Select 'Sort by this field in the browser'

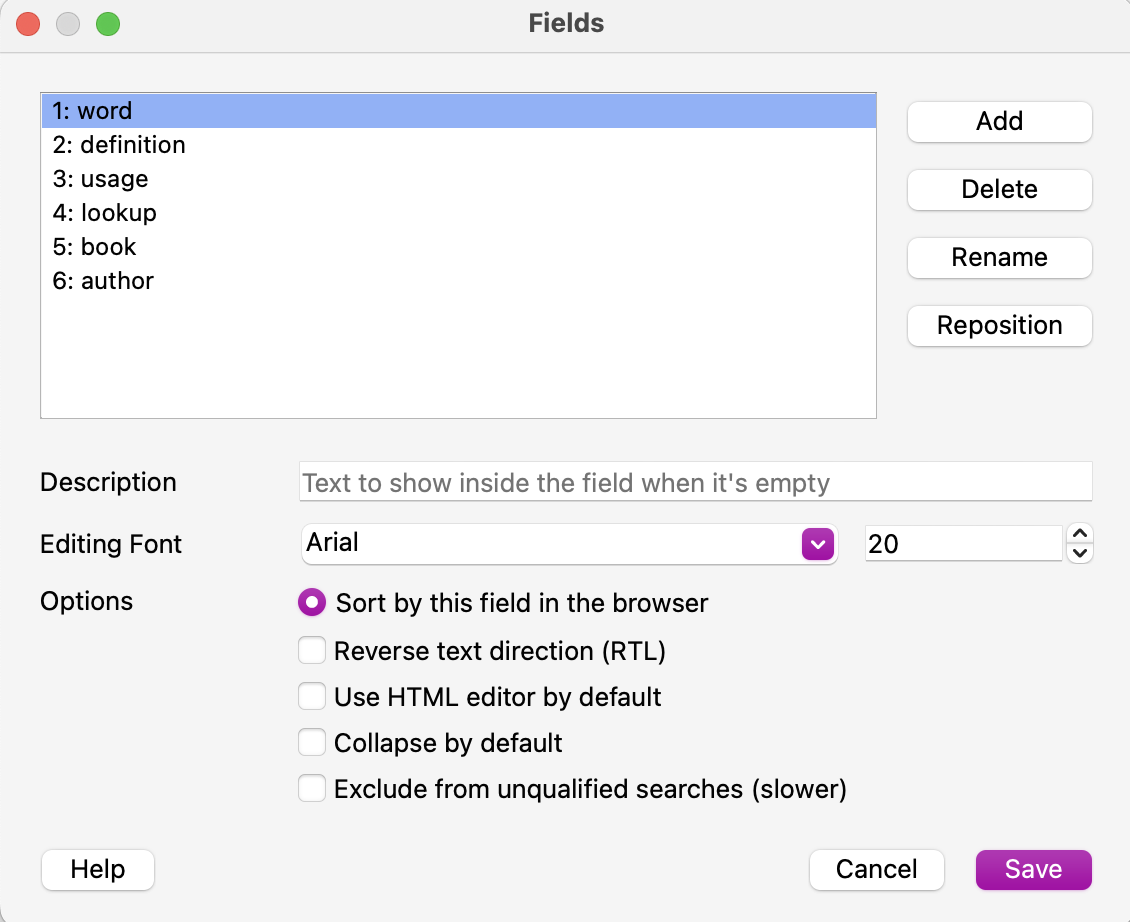[312, 603]
